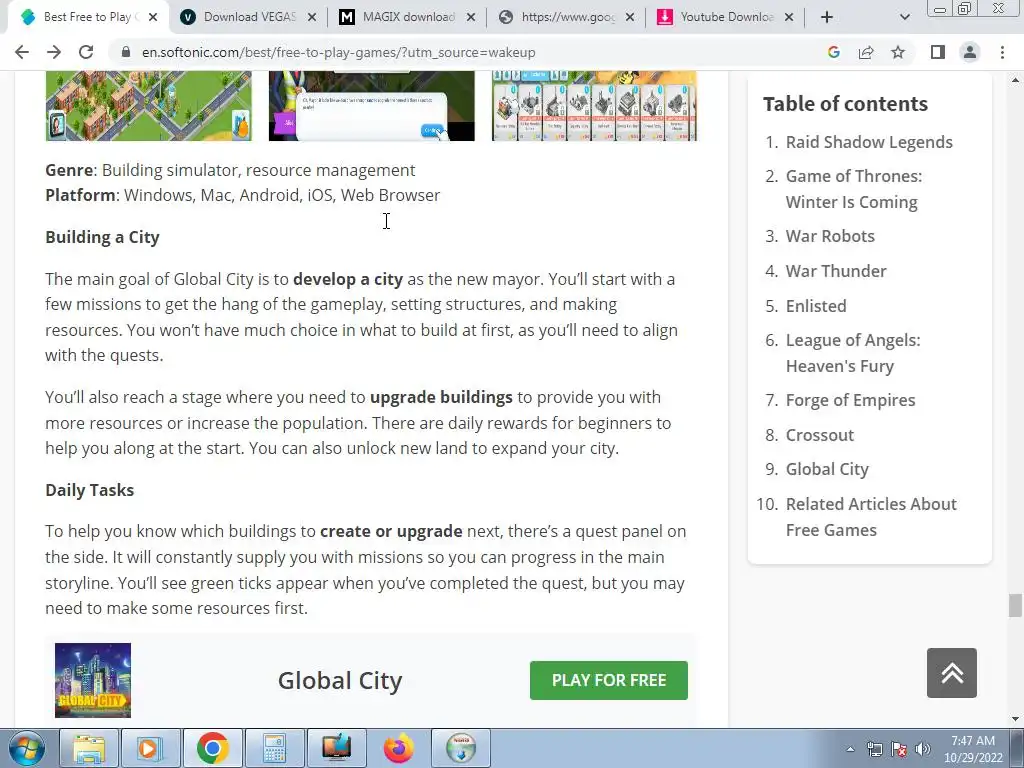Open the network tray icon
The height and width of the screenshot is (768, 1024).
pos(874,749)
